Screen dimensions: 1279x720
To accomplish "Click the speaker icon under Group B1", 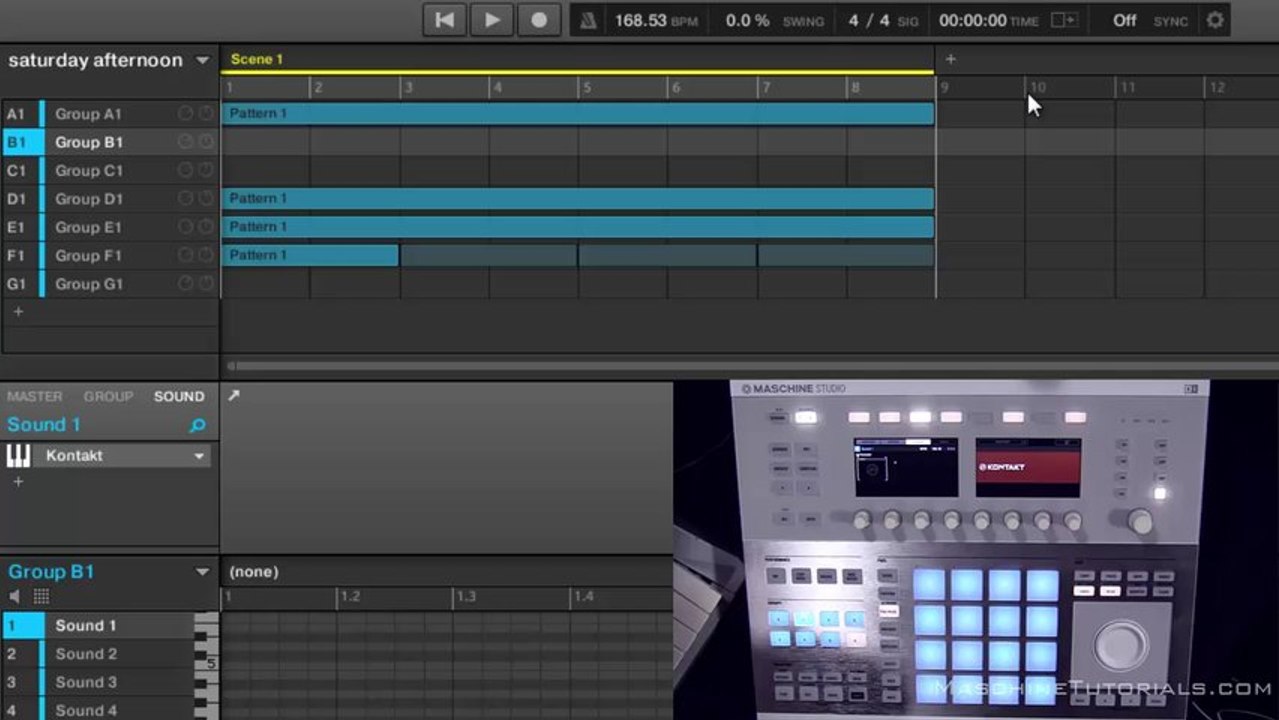I will point(15,597).
